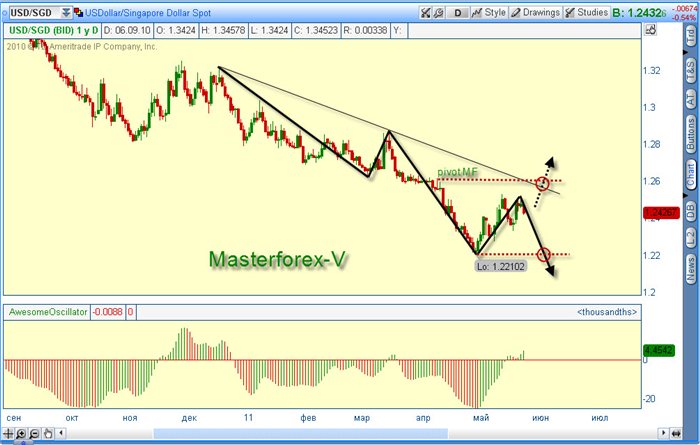700x445 pixels.
Task: Click the AwesomeOscillator study label
Action: click(x=48, y=312)
